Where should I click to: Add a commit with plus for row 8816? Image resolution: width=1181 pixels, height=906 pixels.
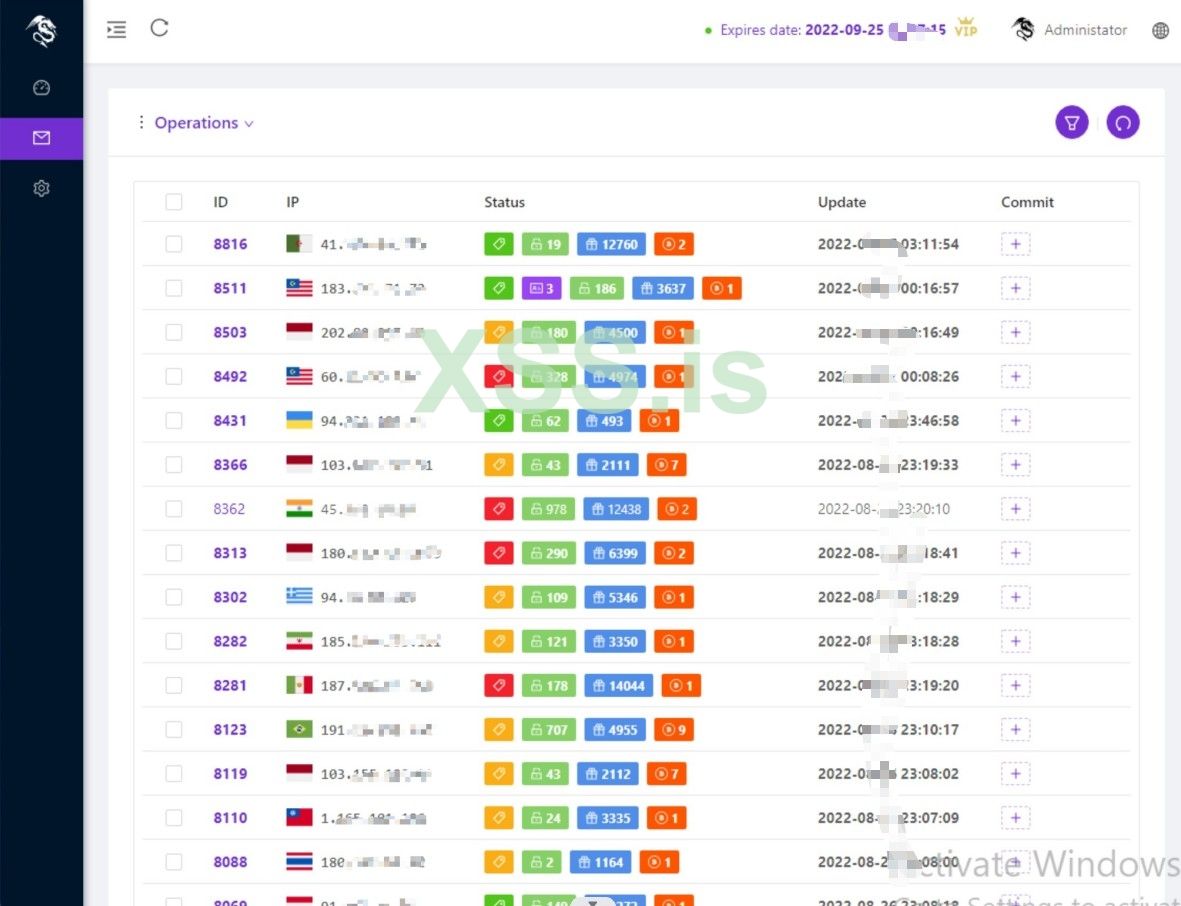(1015, 244)
